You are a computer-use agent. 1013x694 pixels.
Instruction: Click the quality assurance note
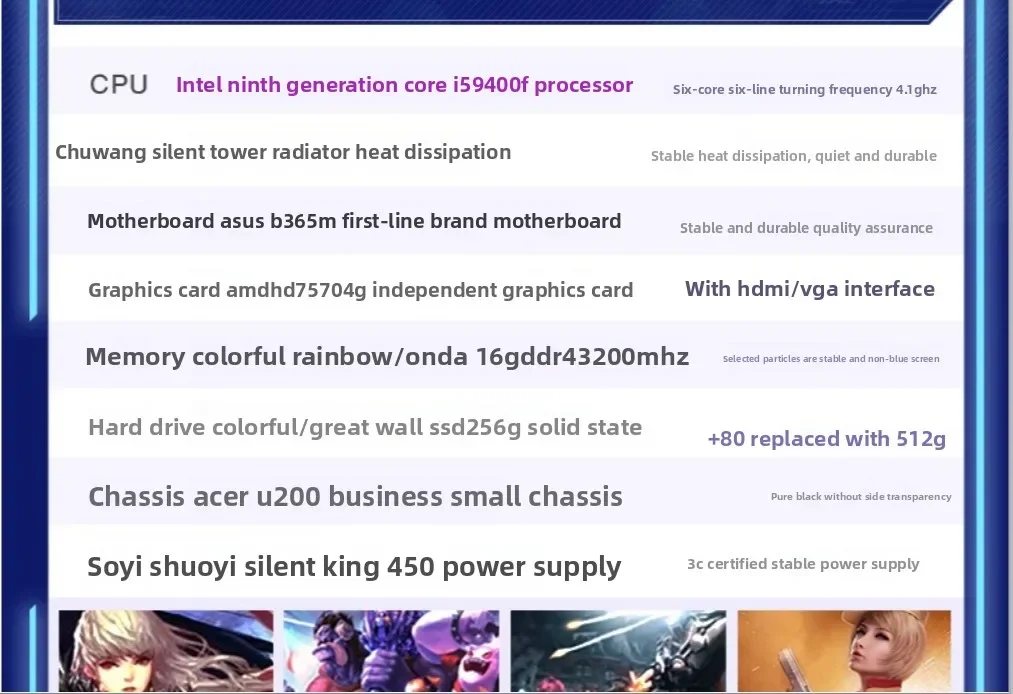coord(806,228)
